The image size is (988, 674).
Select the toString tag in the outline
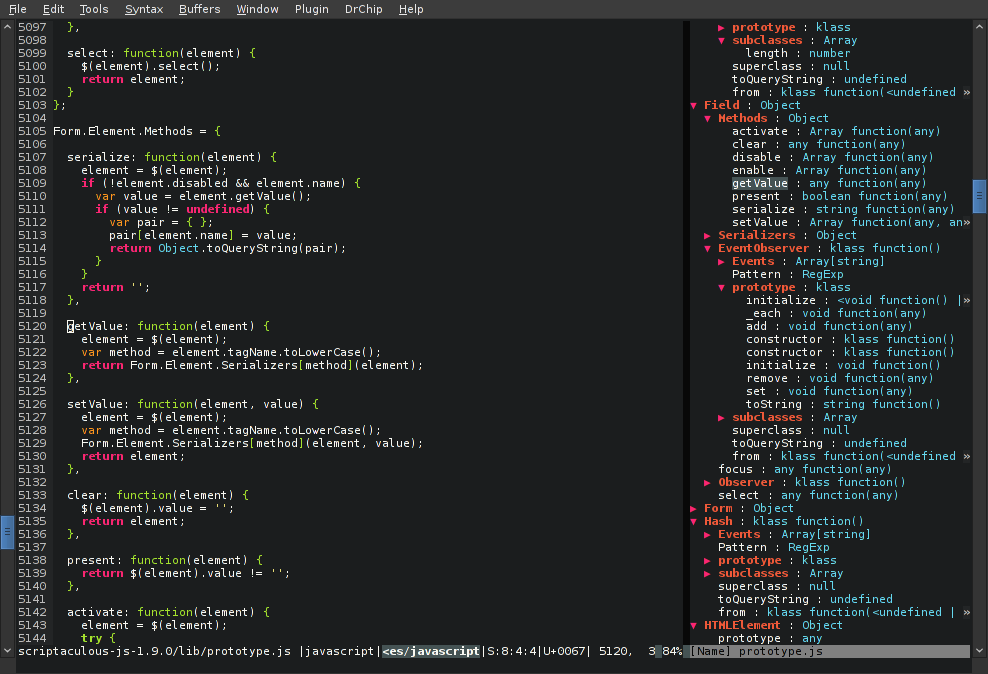click(773, 404)
